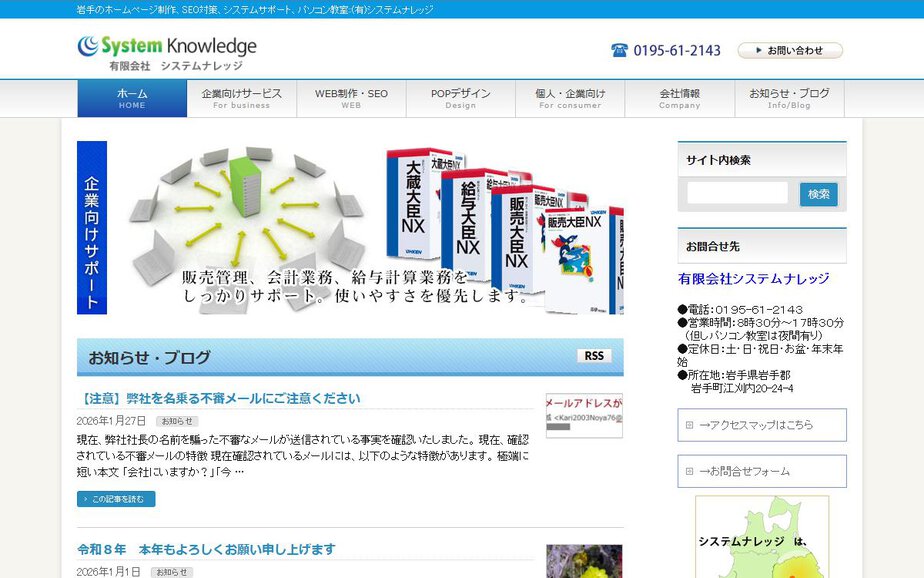Click the 検索 search button
The height and width of the screenshot is (578, 924).
point(819,194)
